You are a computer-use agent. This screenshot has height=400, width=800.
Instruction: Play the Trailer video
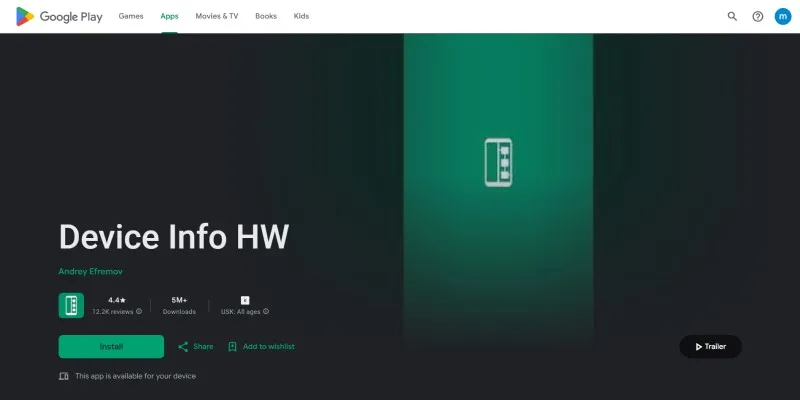coord(711,346)
